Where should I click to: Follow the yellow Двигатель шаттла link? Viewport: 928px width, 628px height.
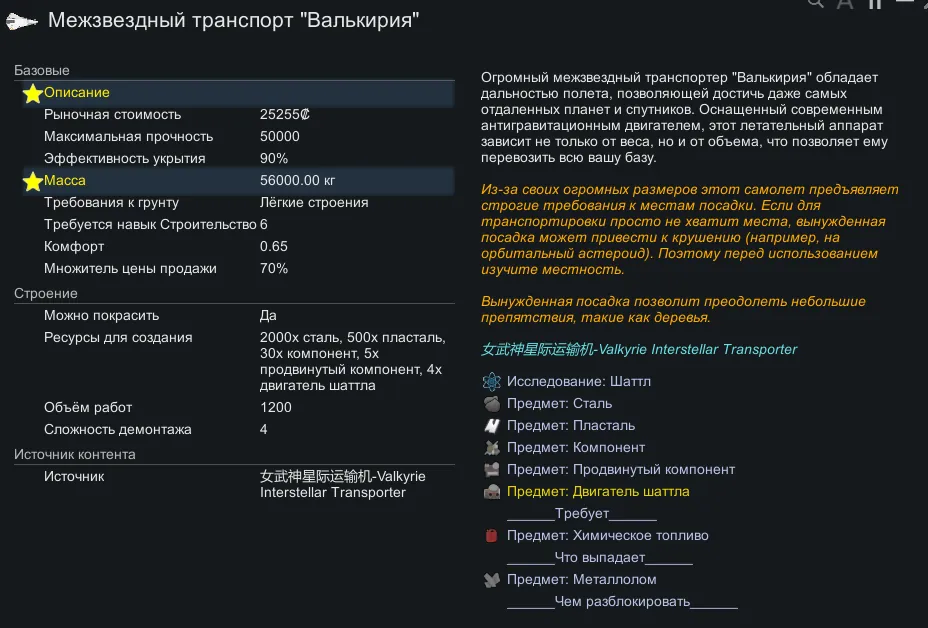click(x=598, y=492)
